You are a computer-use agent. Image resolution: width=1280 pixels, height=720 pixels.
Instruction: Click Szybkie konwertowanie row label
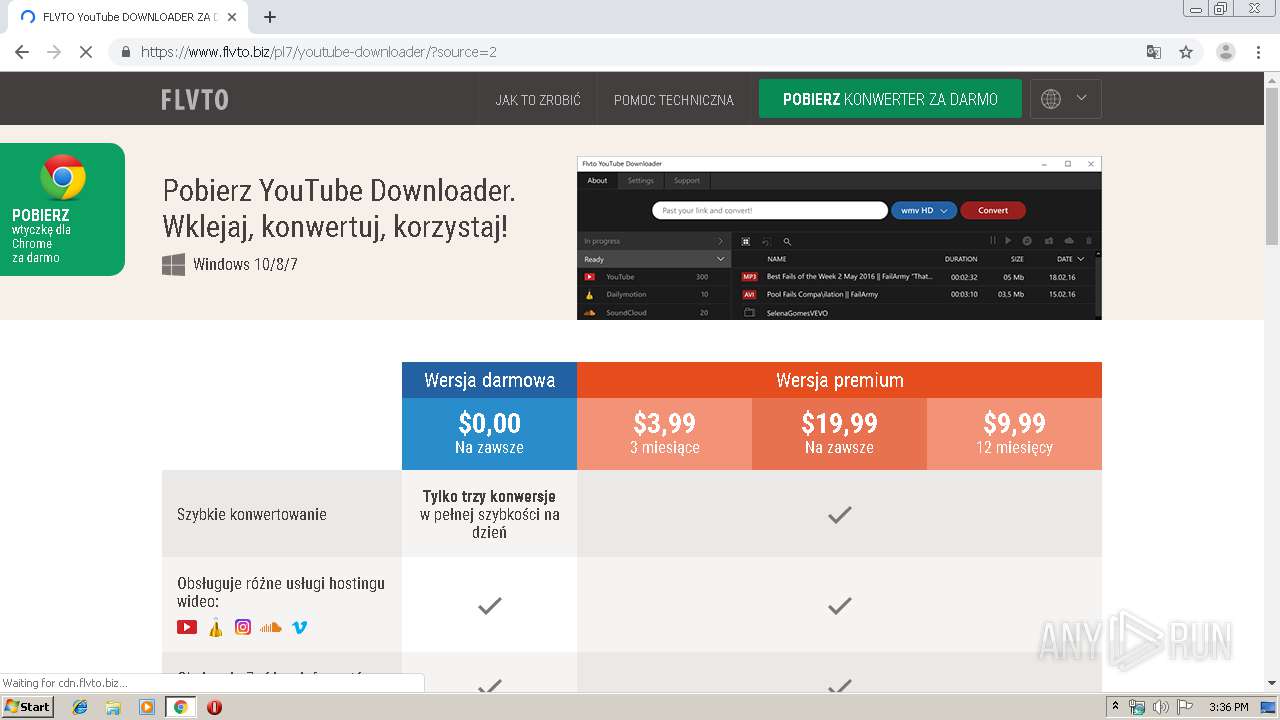pos(252,514)
